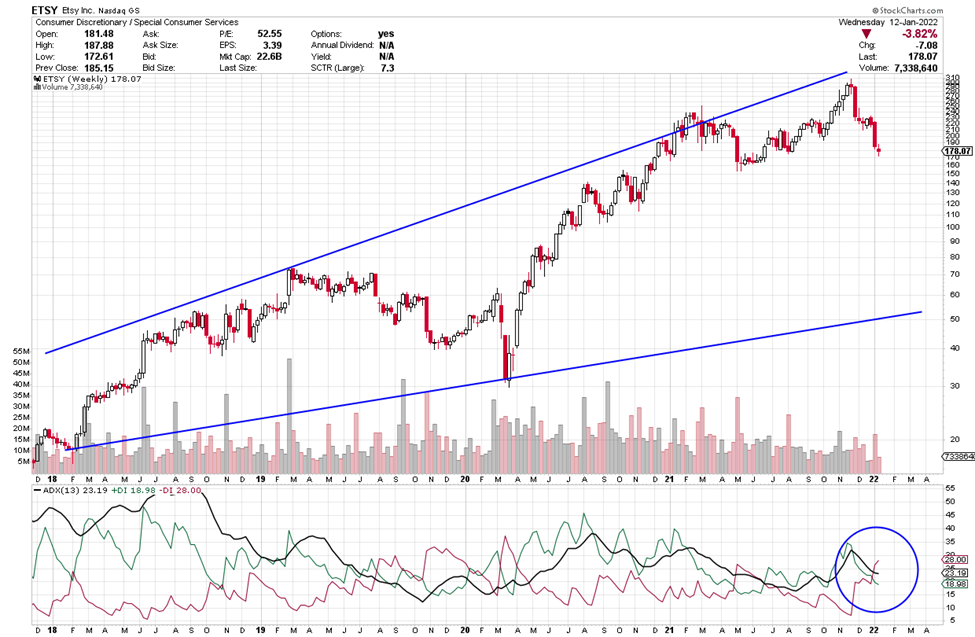
Task: Click year 20 on the price chart time axis
Action: coord(466,480)
